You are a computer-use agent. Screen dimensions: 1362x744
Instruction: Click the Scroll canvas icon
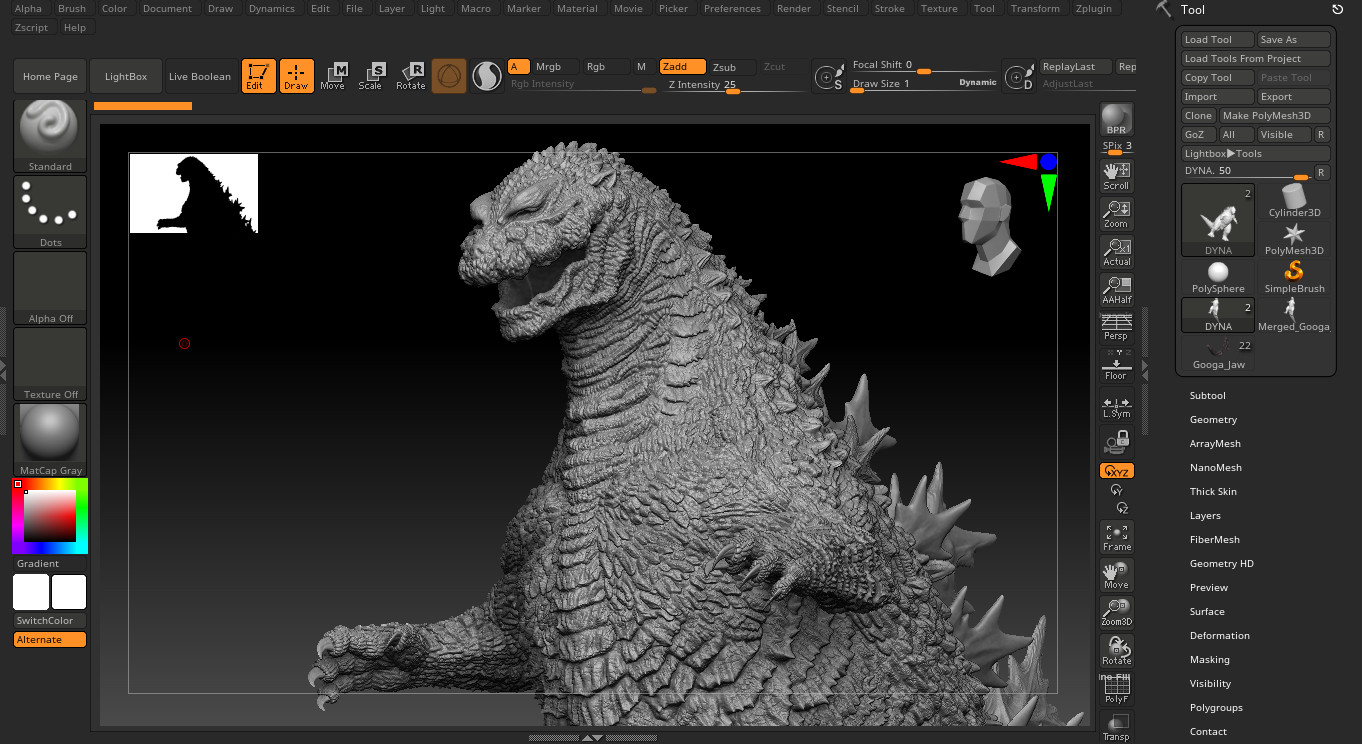tap(1116, 176)
